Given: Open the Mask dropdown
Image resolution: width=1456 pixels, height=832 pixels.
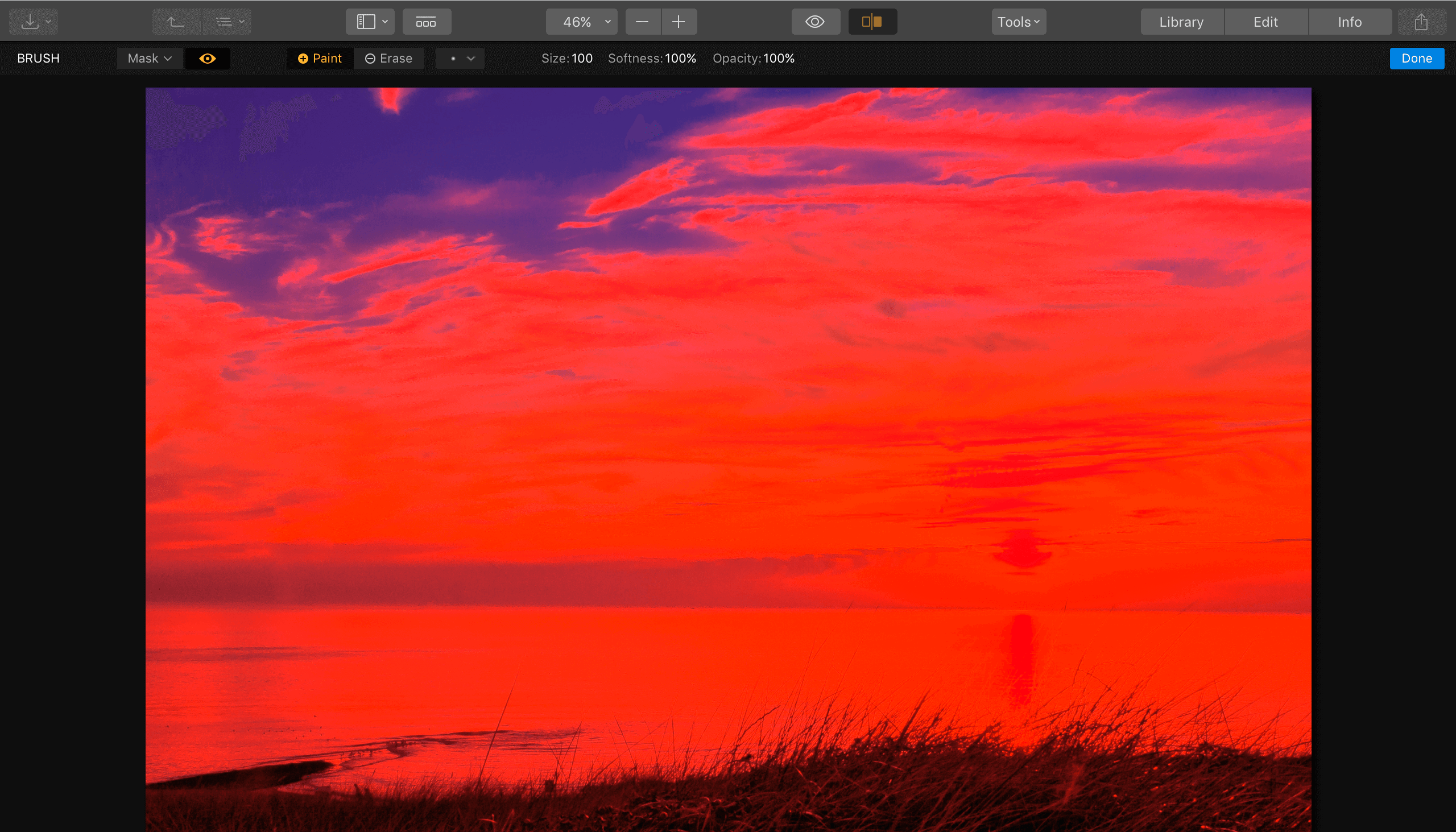Looking at the screenshot, I should pos(150,57).
